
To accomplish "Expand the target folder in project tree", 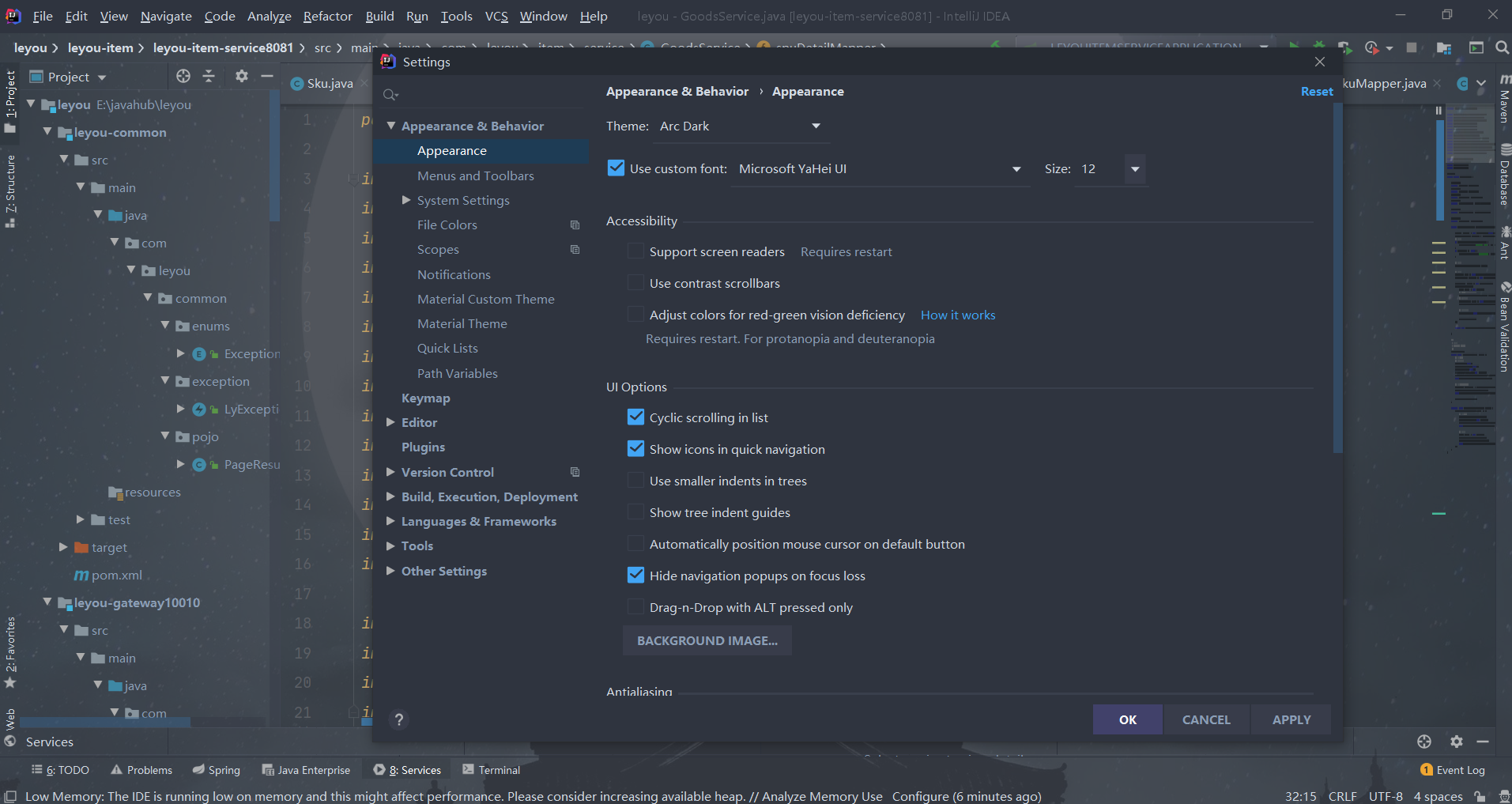I will [x=63, y=547].
